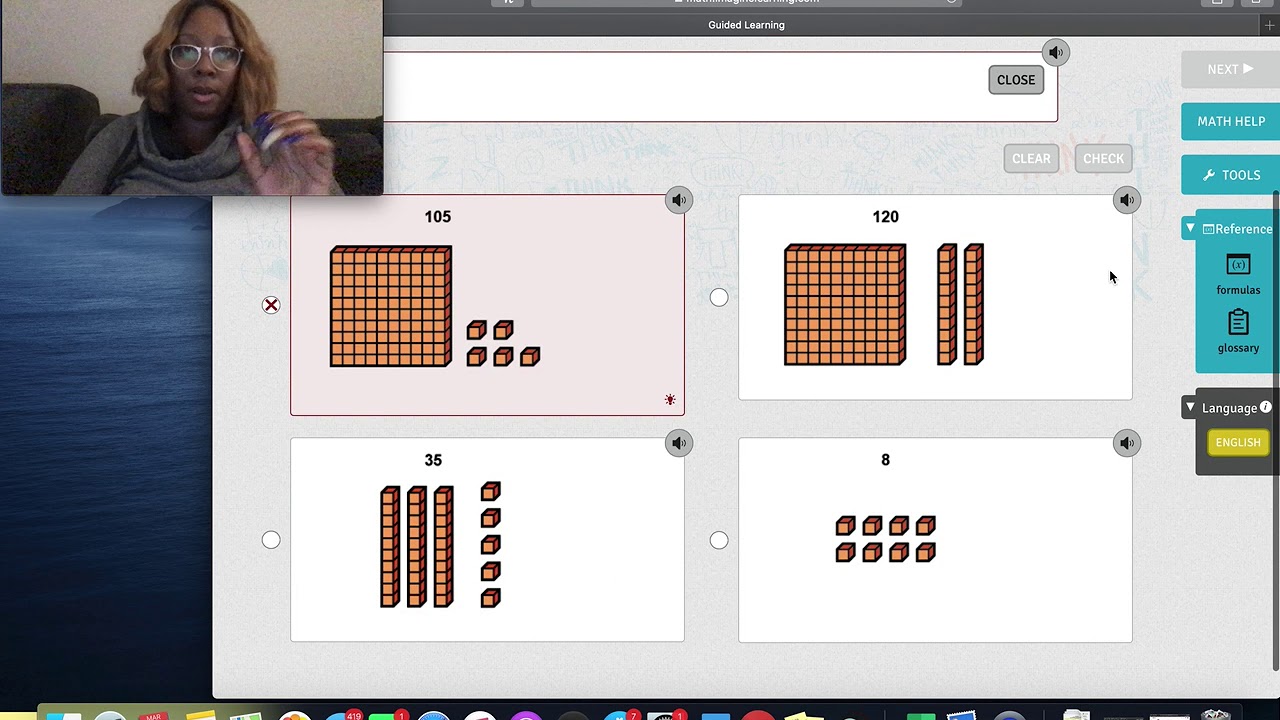Viewport: 1280px width, 720px height.
Task: Open the glossary clipboard icon
Action: [x=1238, y=323]
